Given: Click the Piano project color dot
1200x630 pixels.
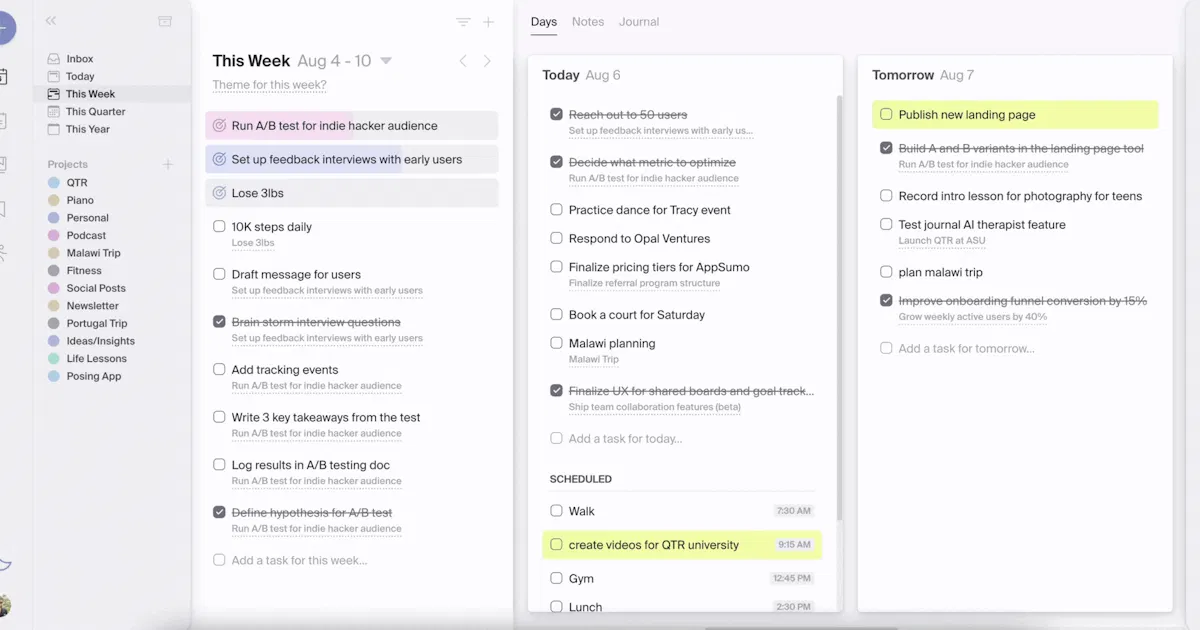Looking at the screenshot, I should pyautogui.click(x=54, y=200).
